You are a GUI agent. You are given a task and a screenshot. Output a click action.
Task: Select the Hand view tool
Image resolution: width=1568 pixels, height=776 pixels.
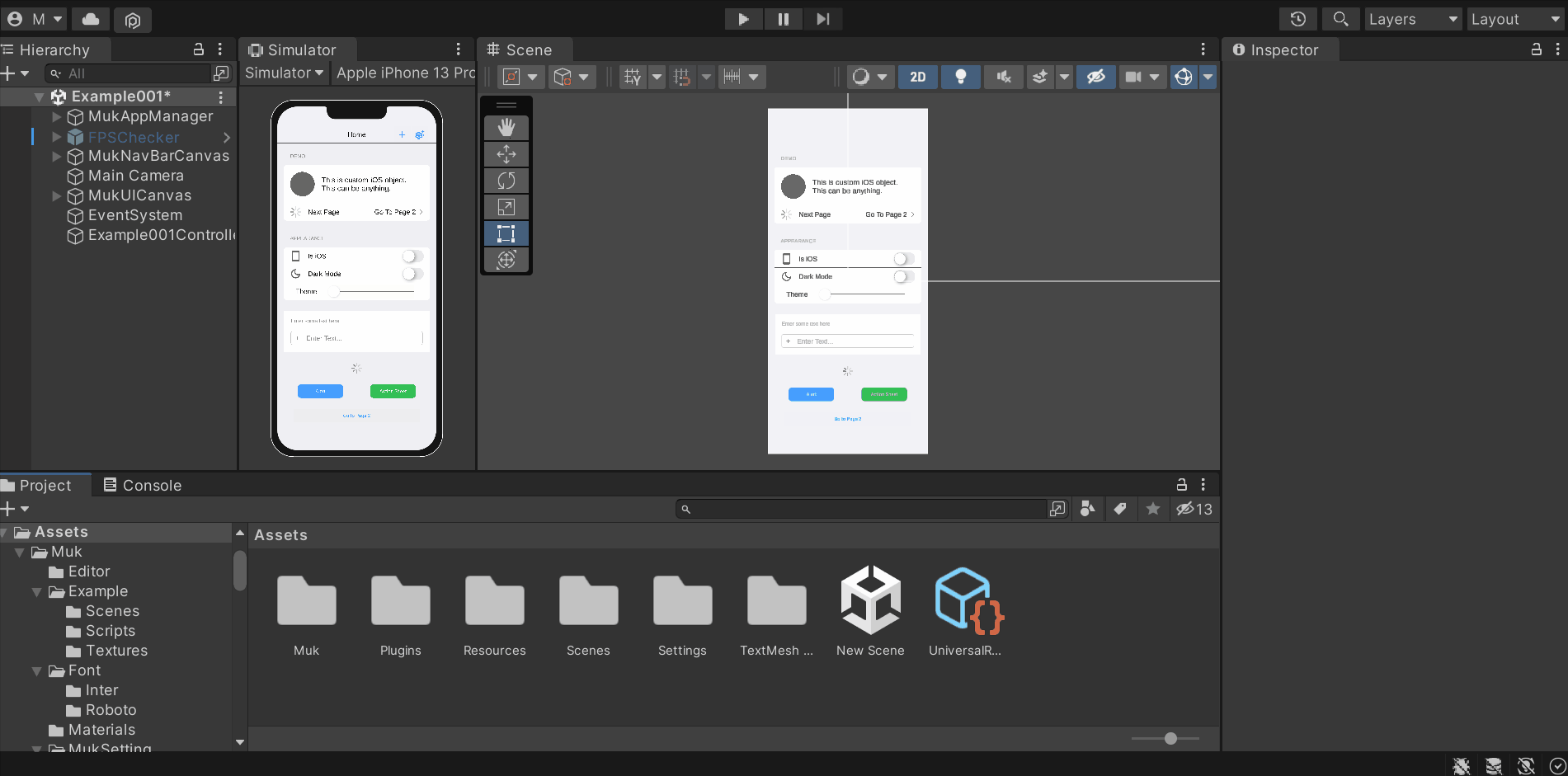click(506, 128)
